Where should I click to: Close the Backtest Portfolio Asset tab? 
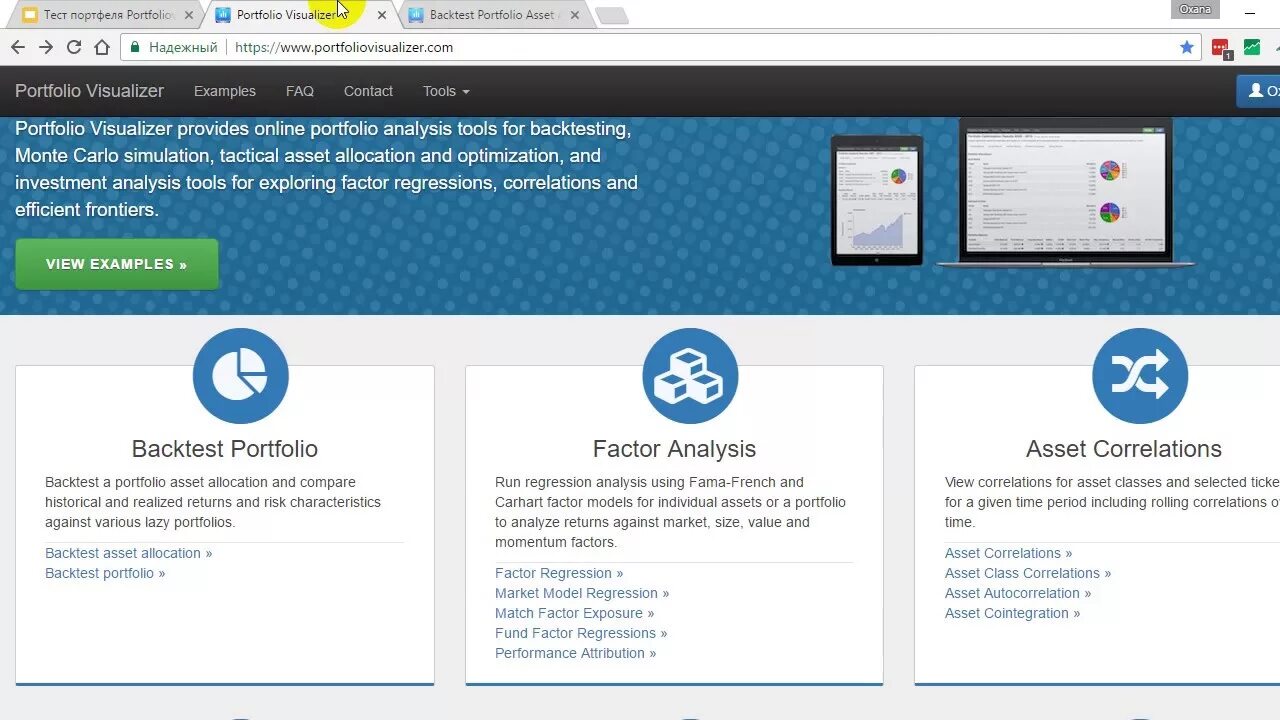coord(574,15)
